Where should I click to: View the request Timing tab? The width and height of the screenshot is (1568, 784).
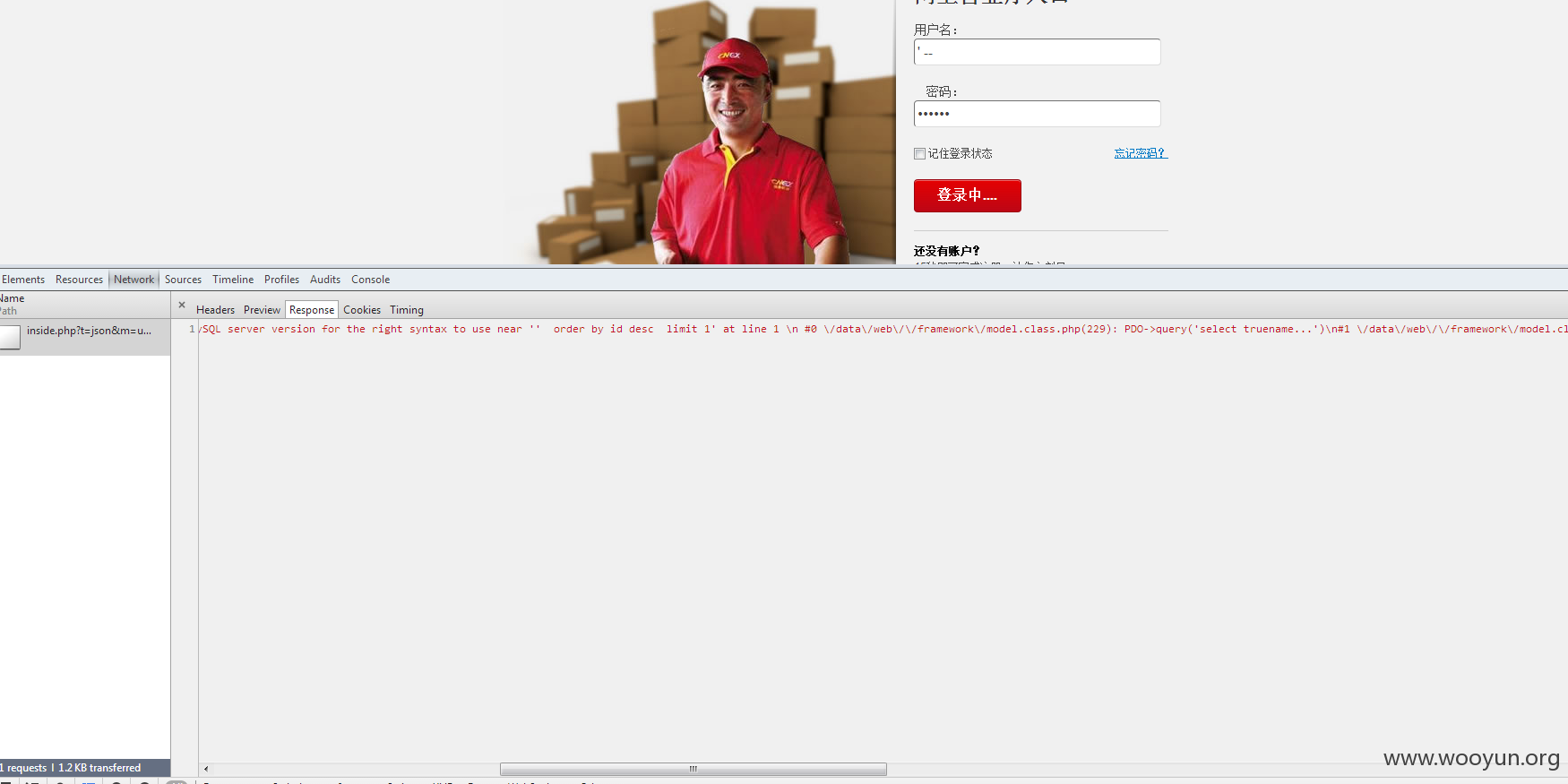[407, 310]
